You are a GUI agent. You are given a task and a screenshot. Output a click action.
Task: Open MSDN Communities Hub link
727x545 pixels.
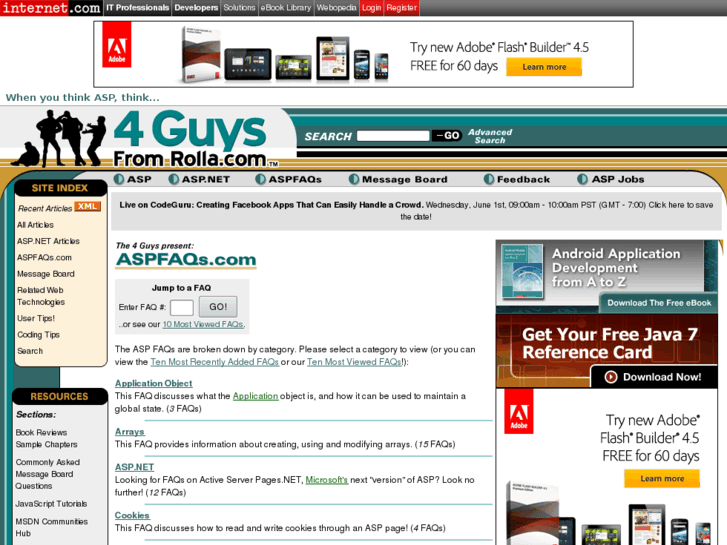(x=51, y=527)
